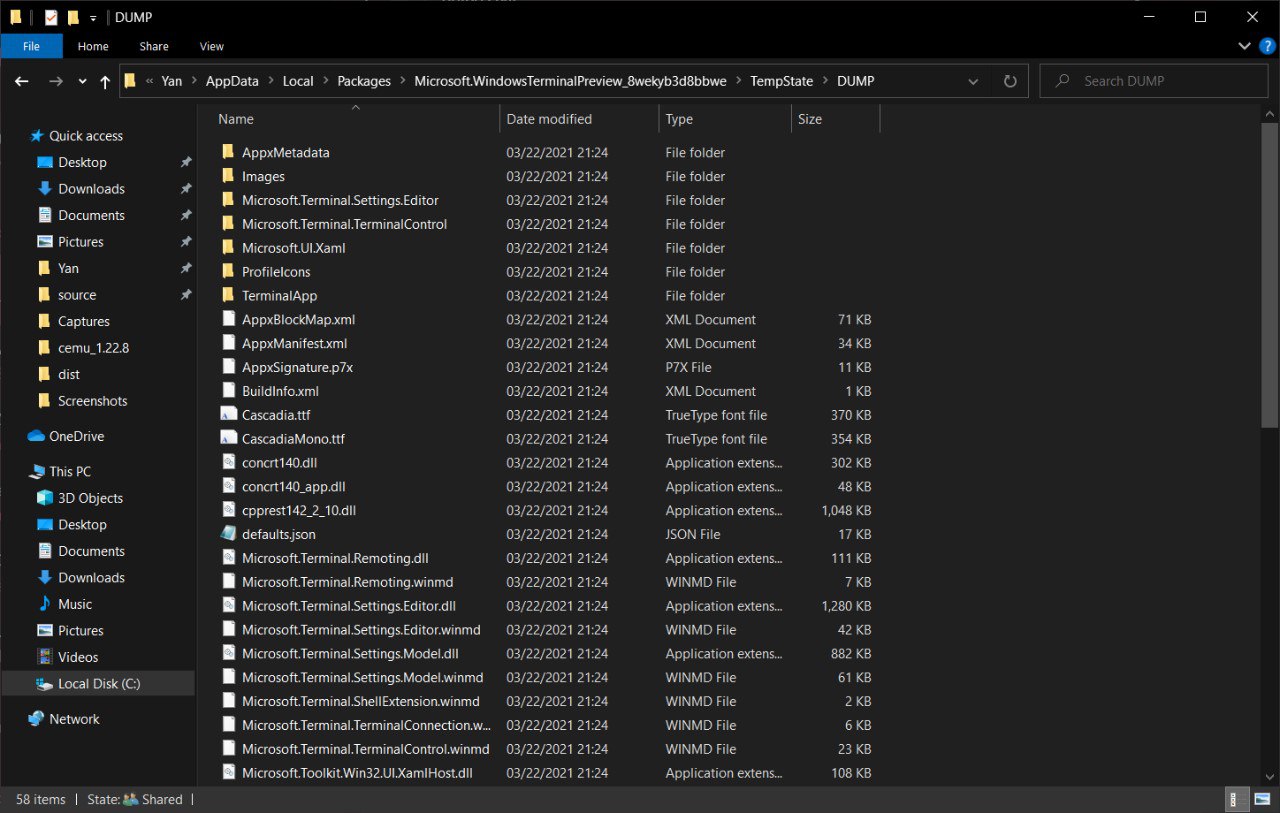Select AppxManifest.xml file name
The width and height of the screenshot is (1280, 813).
pyautogui.click(x=294, y=344)
